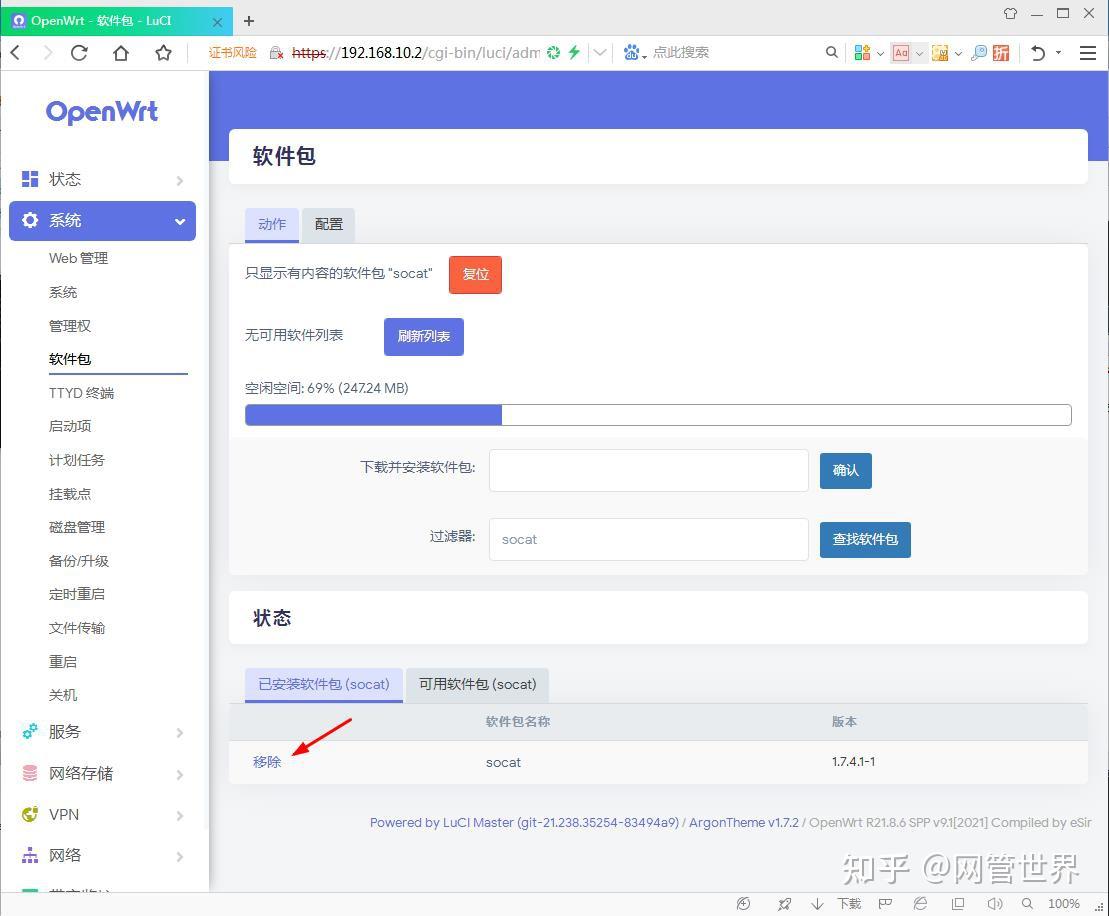Mute page sound with the speaker icon
Screen dimensions: 1109x916
[994, 903]
